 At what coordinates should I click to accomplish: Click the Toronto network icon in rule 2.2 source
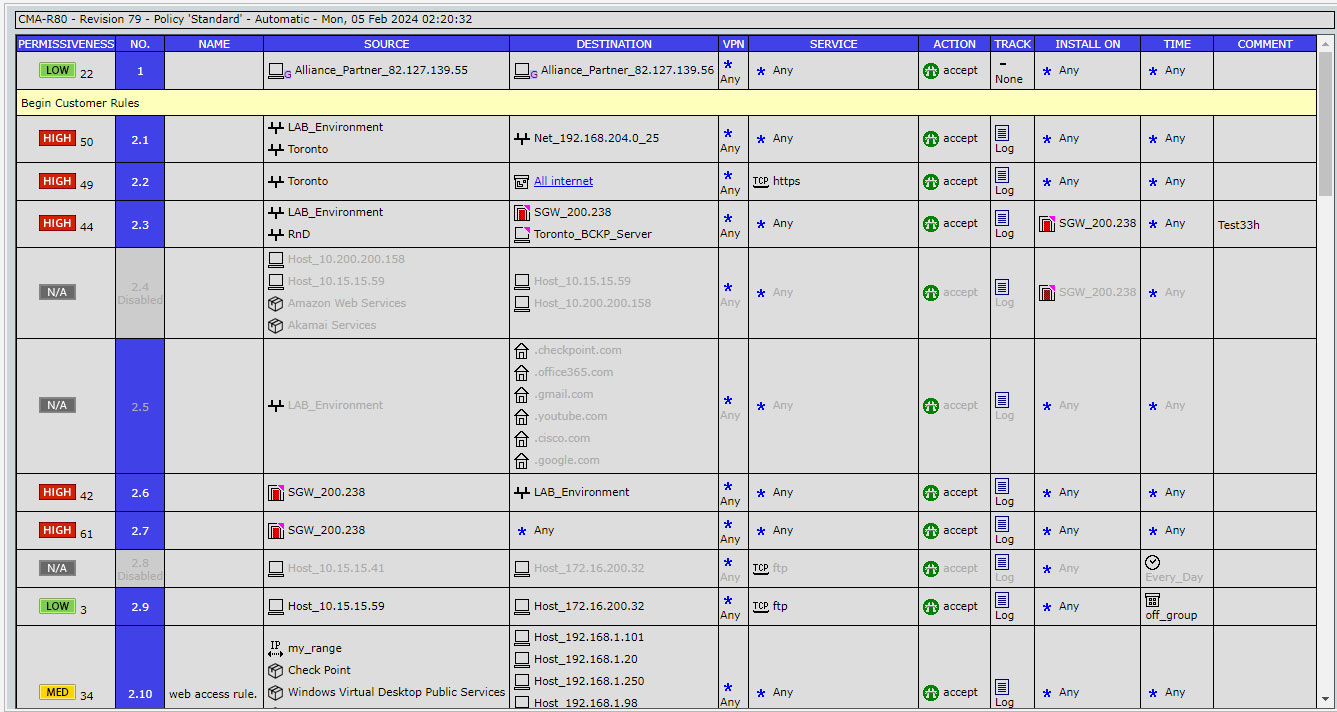[x=277, y=181]
